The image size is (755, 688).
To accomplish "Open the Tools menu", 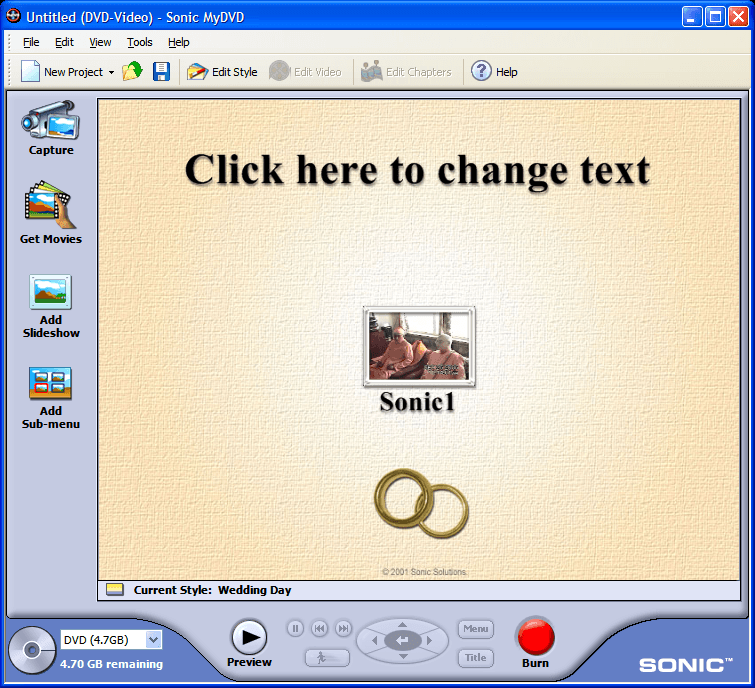I will [140, 42].
